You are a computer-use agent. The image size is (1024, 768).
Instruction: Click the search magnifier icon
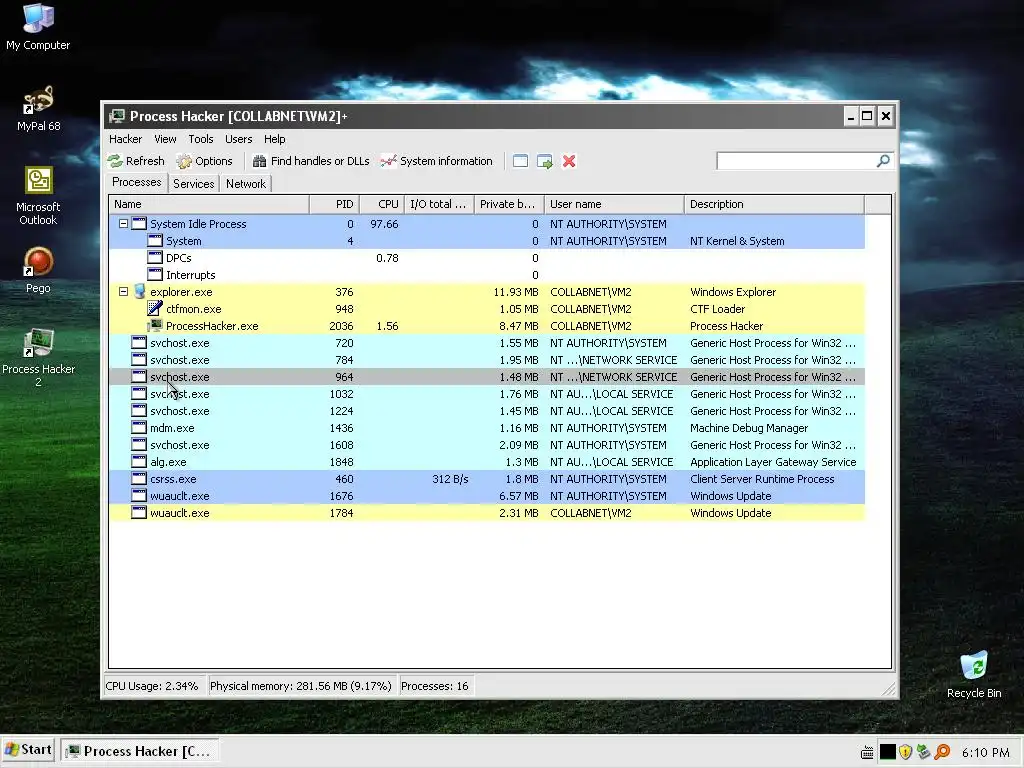pos(883,161)
